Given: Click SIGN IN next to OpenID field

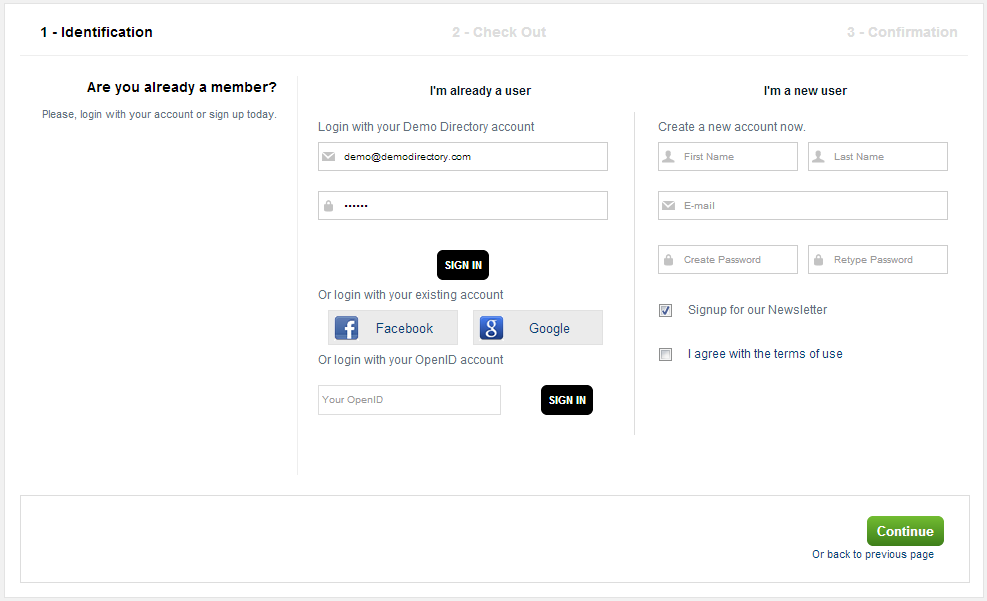Looking at the screenshot, I should (567, 400).
